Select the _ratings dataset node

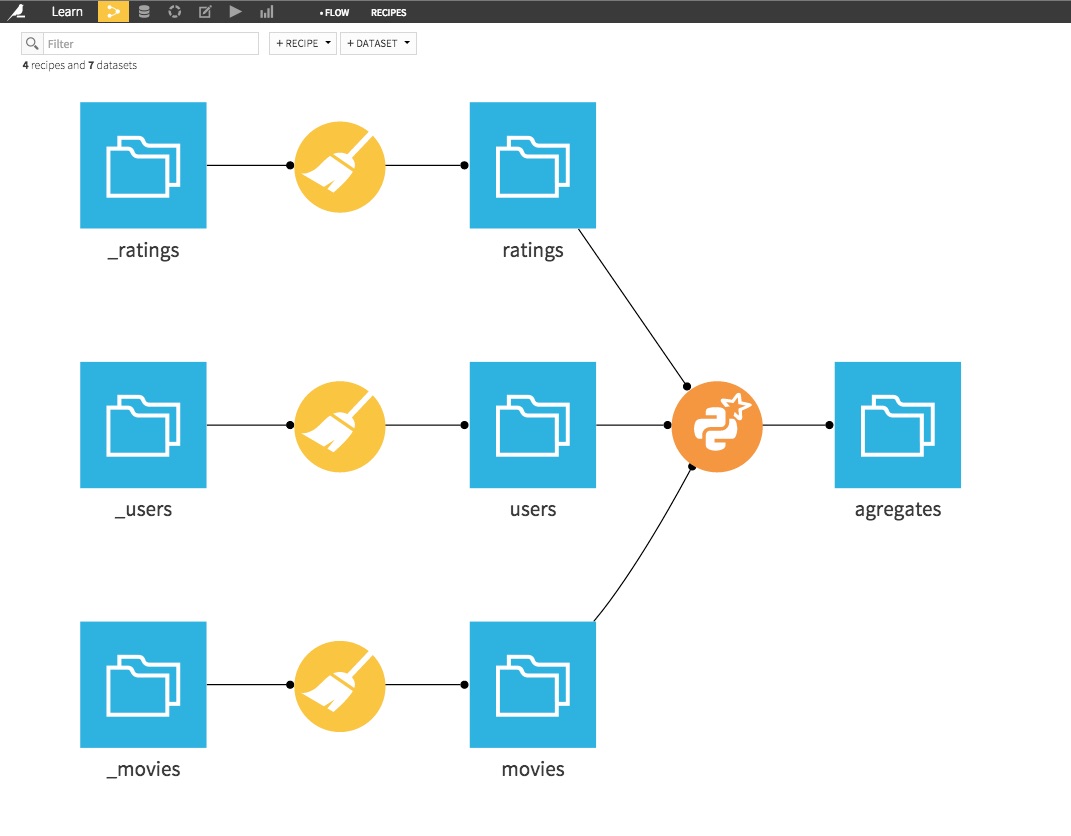[143, 165]
